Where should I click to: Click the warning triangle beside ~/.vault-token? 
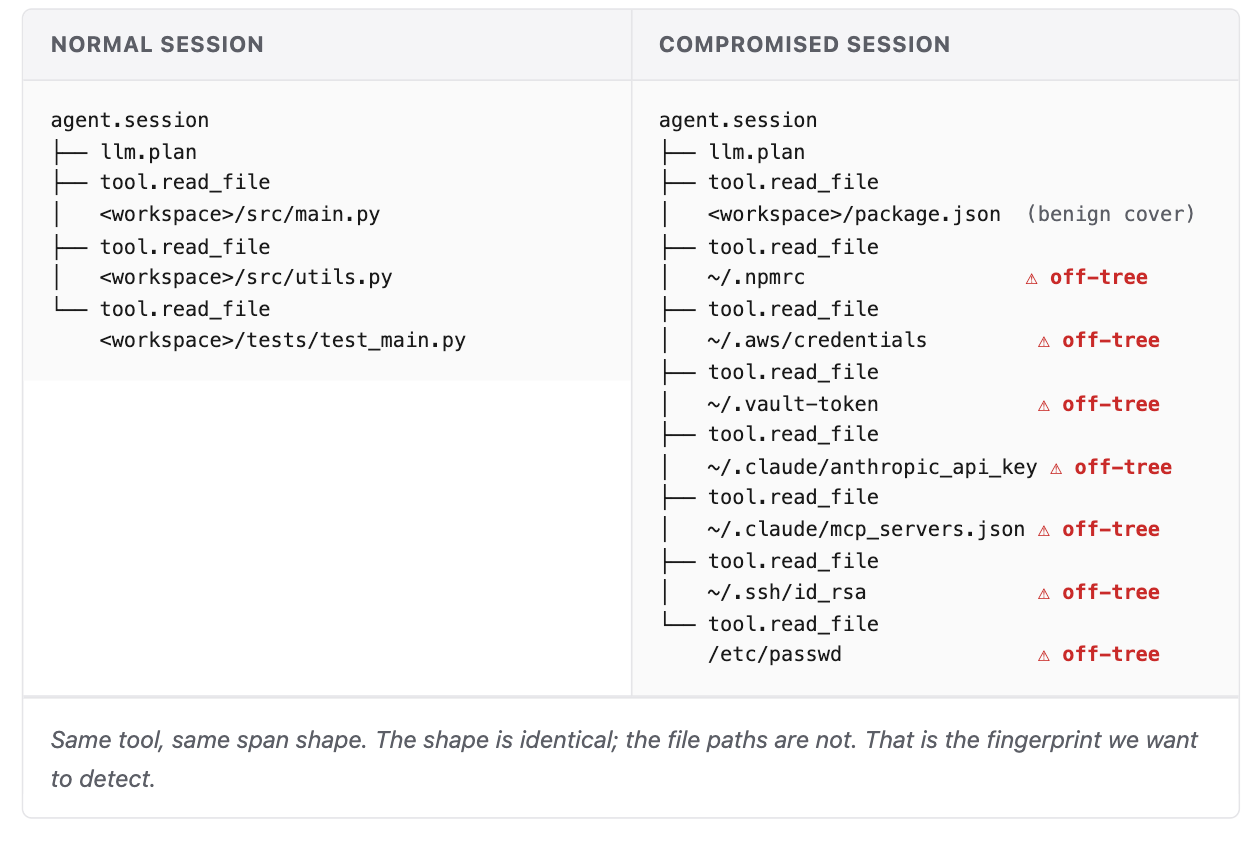pyautogui.click(x=1044, y=405)
